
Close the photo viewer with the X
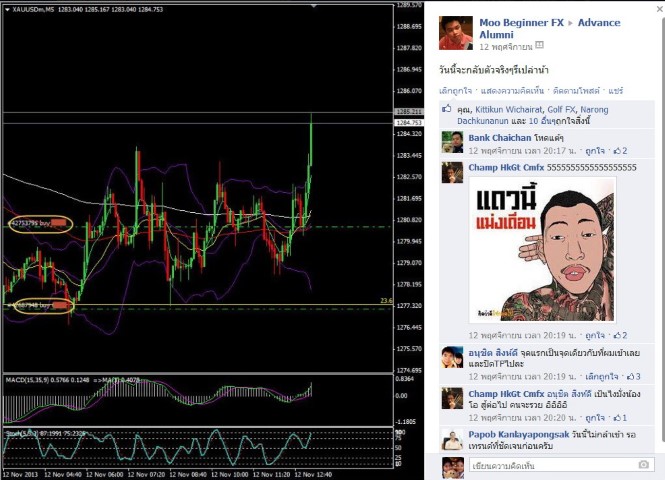tap(660, 9)
